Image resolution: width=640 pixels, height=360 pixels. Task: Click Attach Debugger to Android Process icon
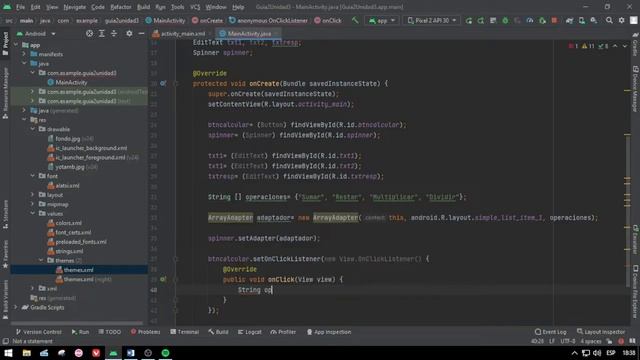coord(542,20)
